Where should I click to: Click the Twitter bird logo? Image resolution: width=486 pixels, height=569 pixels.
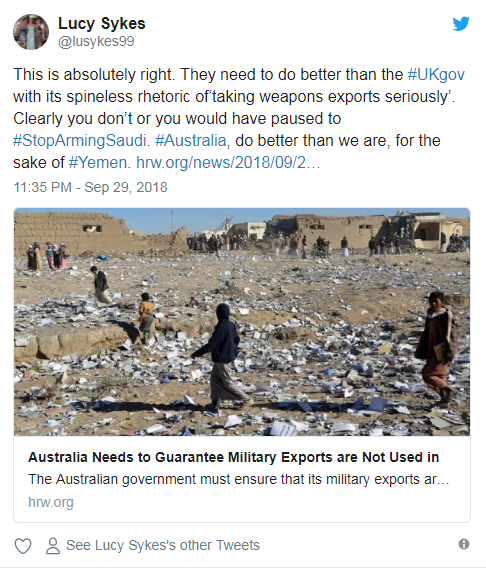(461, 24)
